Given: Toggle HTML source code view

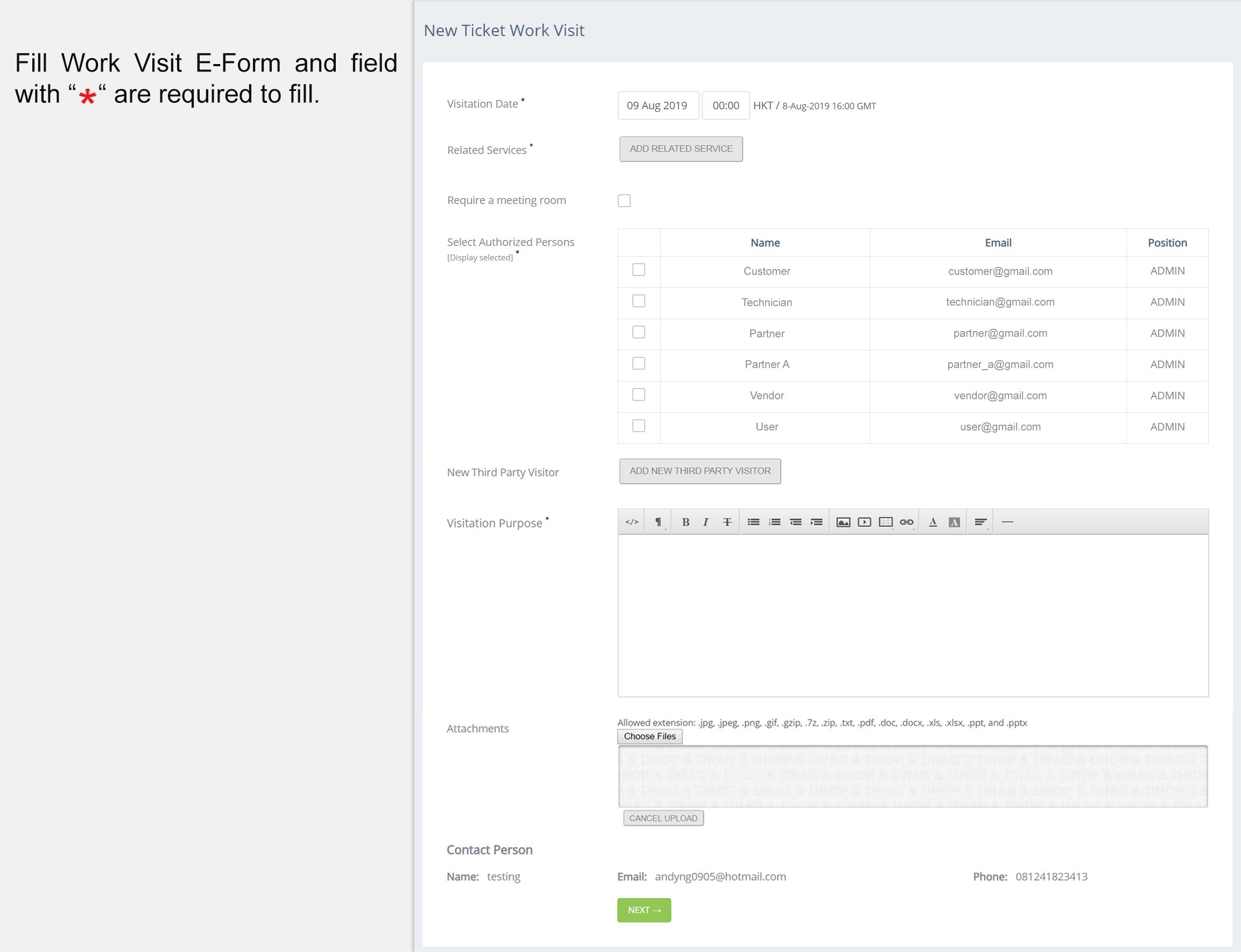Looking at the screenshot, I should [x=632, y=522].
